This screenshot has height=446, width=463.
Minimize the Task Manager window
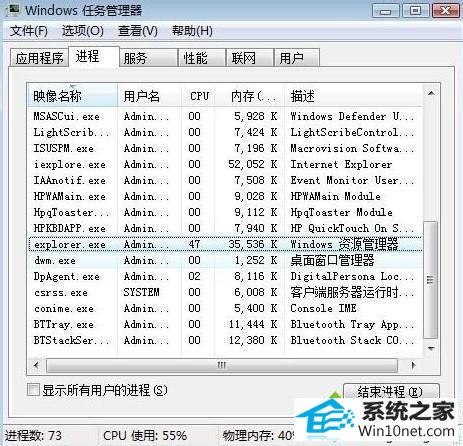click(386, 11)
